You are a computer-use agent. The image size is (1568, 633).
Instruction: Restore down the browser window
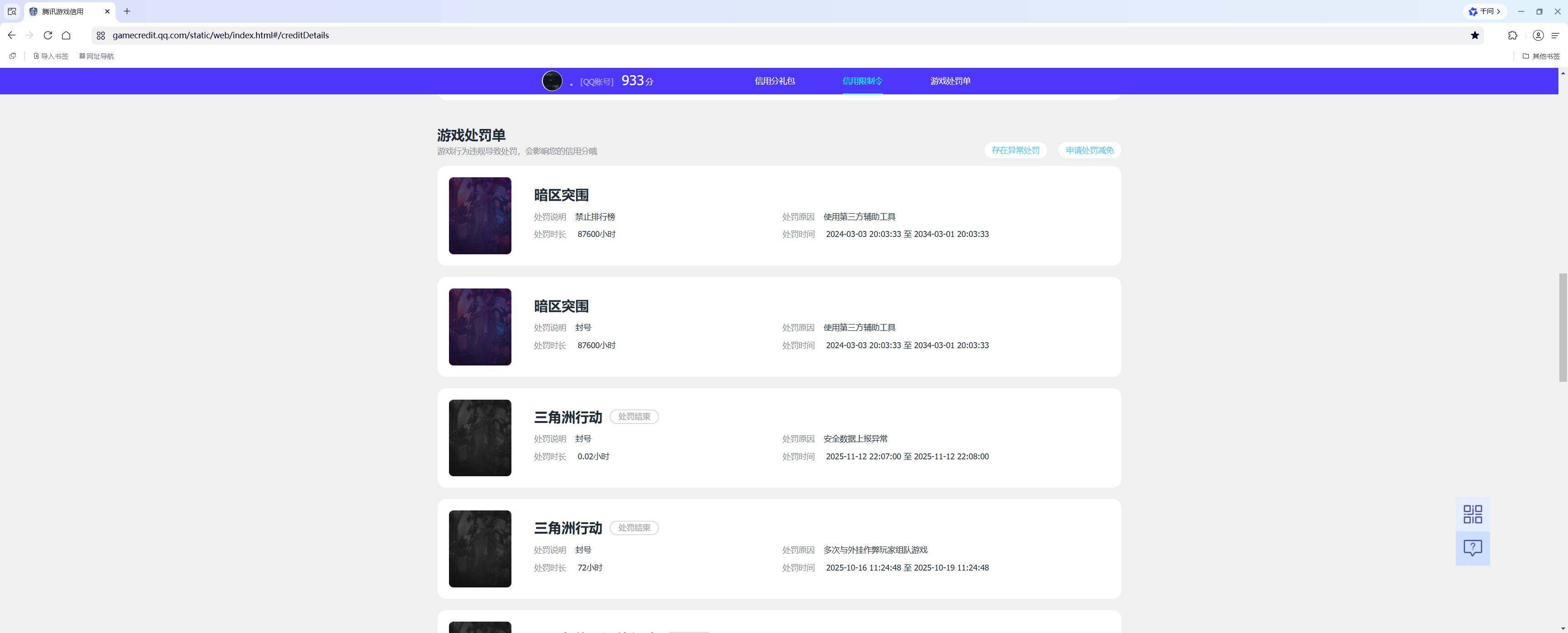click(x=1539, y=11)
